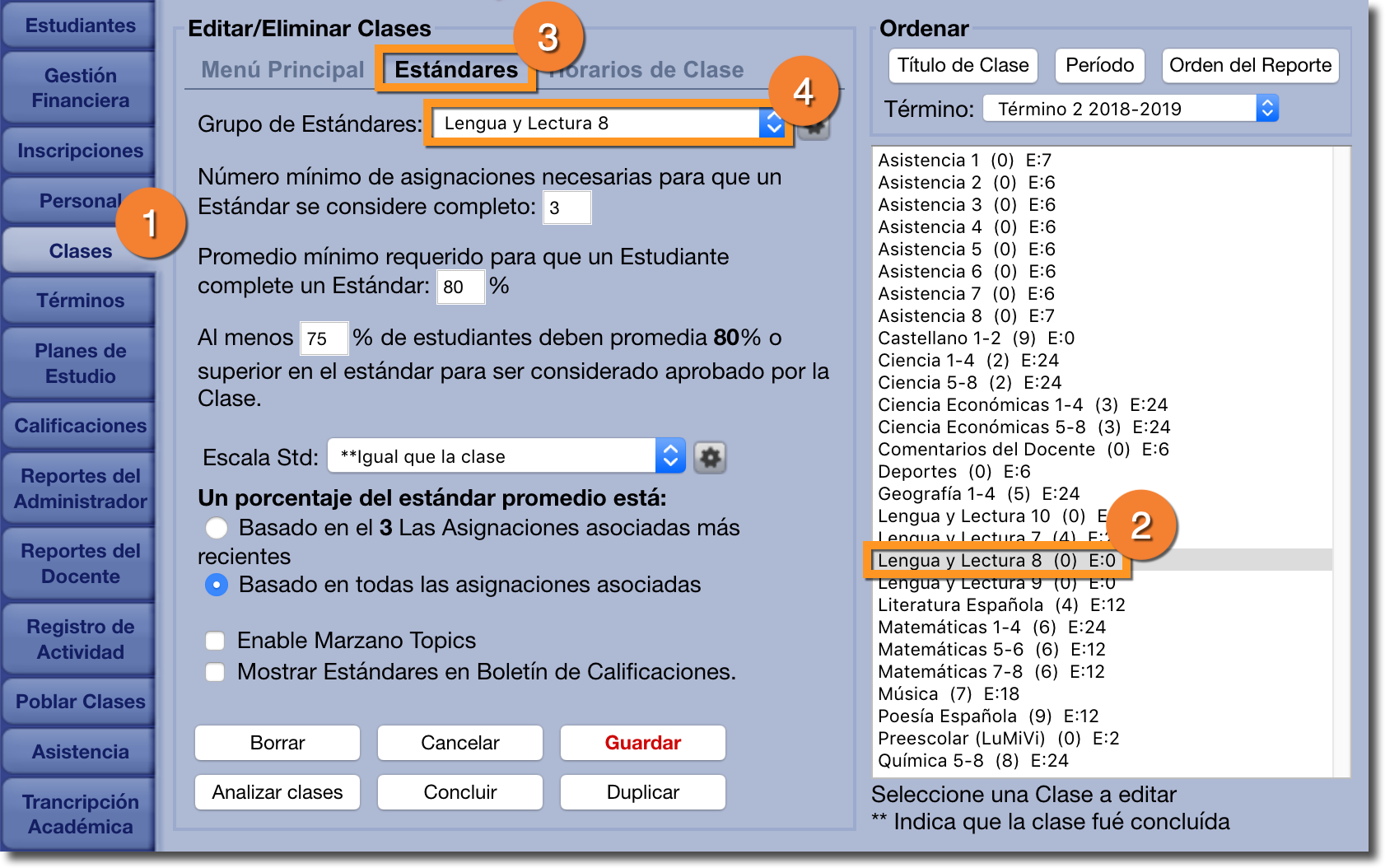Click the Analizar clases button

point(277,792)
